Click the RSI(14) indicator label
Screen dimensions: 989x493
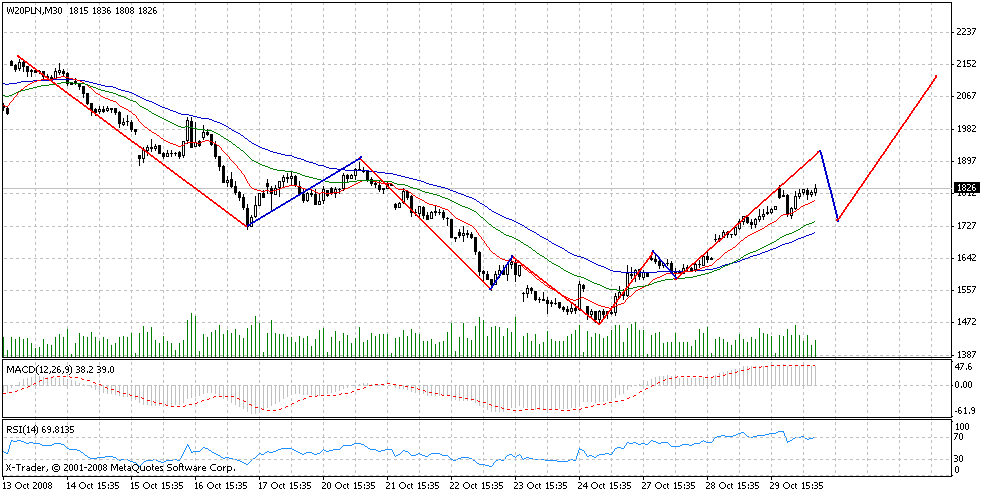(x=22, y=429)
